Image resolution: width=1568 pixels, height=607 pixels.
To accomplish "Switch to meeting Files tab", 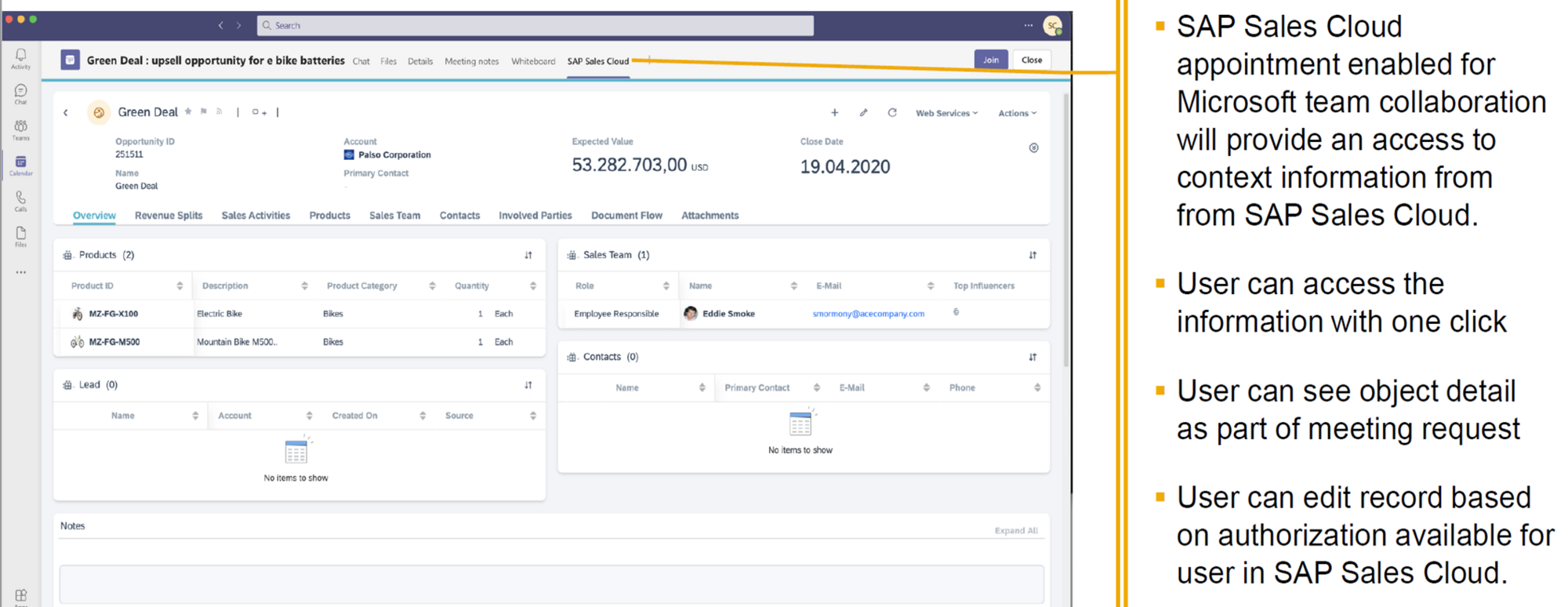I will click(389, 61).
